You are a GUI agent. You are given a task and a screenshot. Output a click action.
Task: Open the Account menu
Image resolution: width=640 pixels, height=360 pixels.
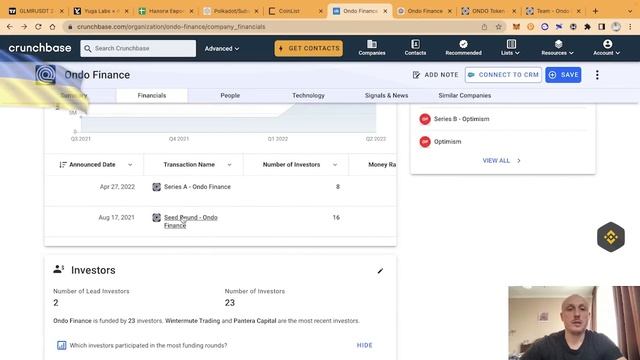tap(607, 48)
